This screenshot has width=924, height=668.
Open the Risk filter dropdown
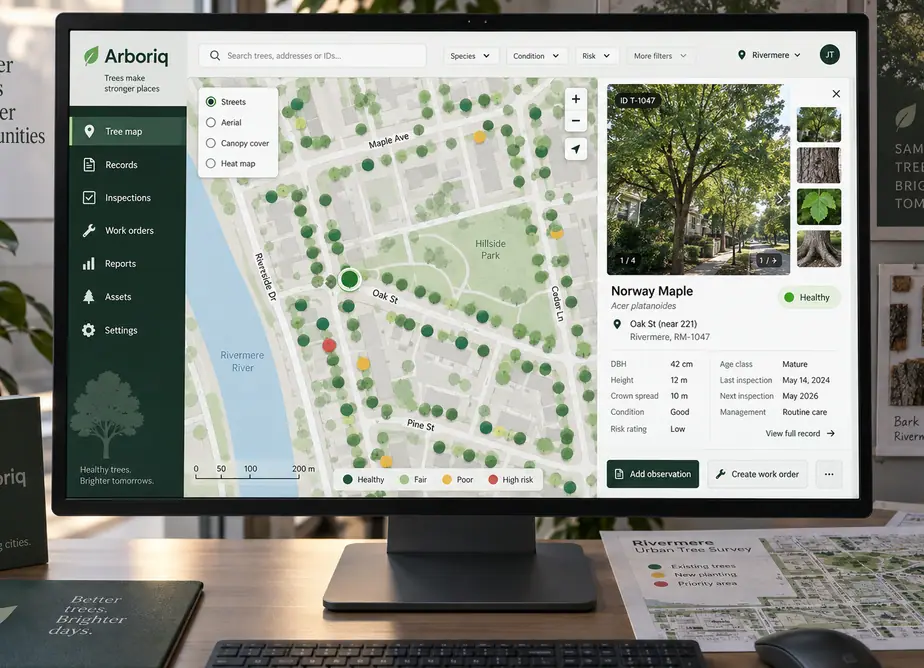(x=596, y=56)
